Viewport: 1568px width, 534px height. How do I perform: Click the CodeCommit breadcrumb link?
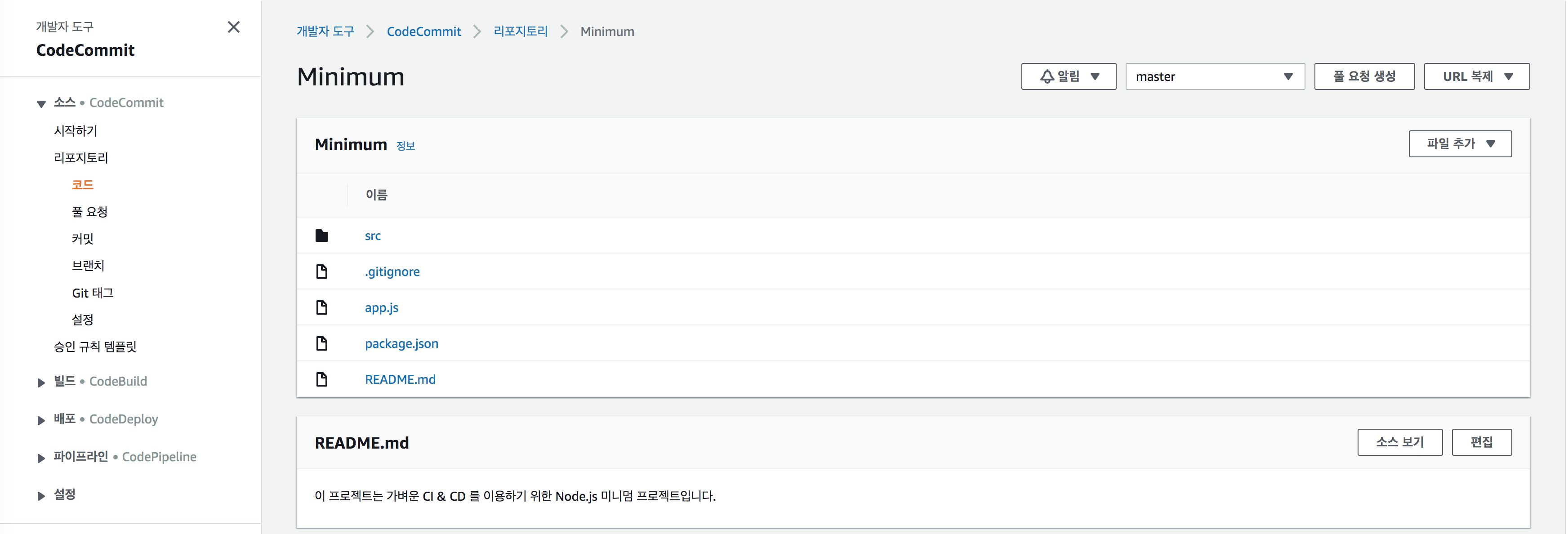[x=423, y=31]
